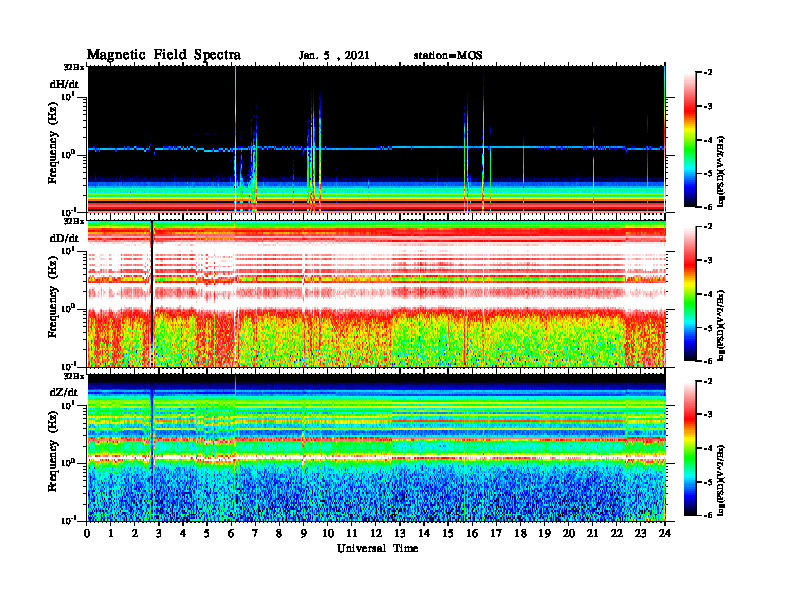792x612 pixels.
Task: Click the color scale bar beside dD/dt panel
Action: coord(689,294)
